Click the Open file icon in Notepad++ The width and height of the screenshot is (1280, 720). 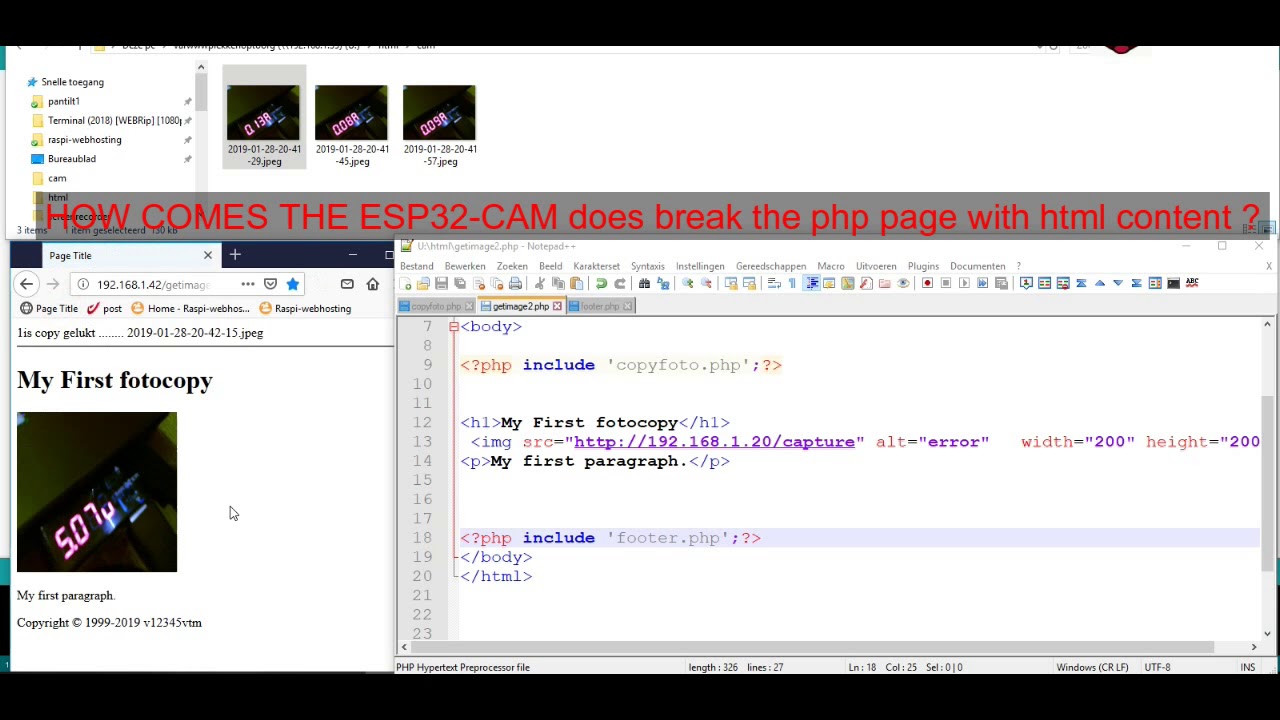(423, 284)
